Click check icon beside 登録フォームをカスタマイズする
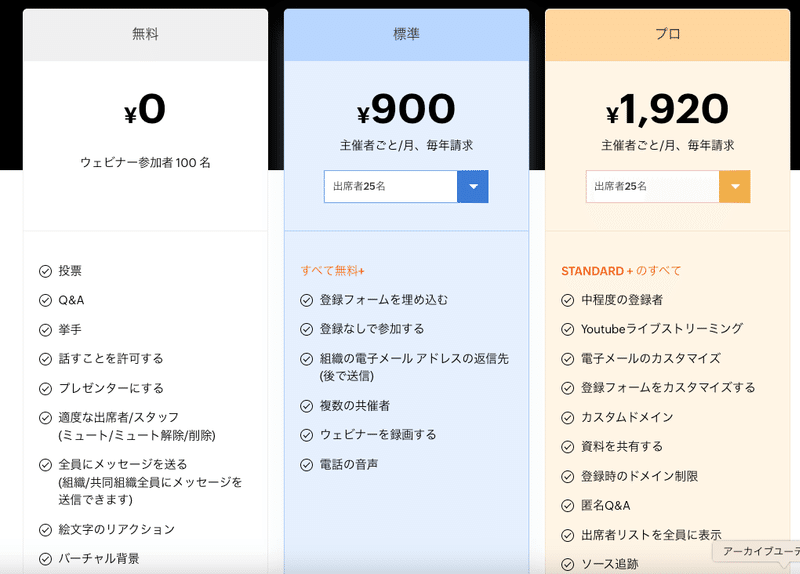This screenshot has height=574, width=800. pos(567,388)
